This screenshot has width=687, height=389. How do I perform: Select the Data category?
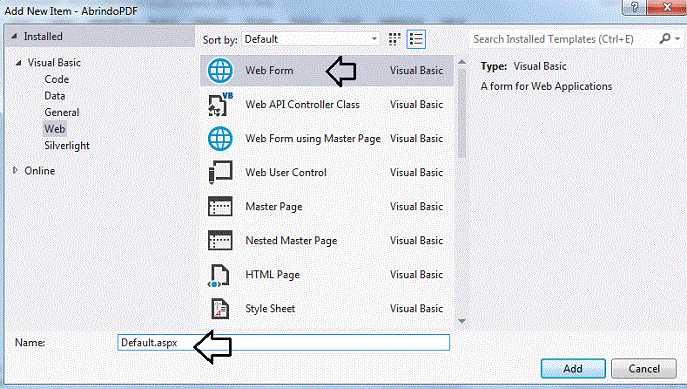pos(55,95)
